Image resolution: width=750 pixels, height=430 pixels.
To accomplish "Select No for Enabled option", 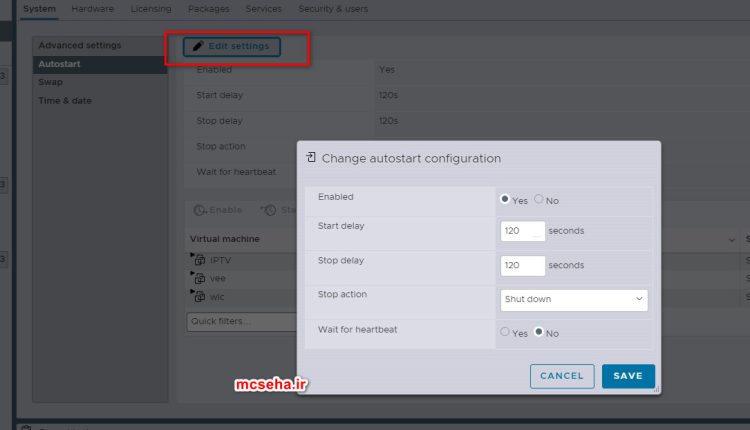I will 539,199.
